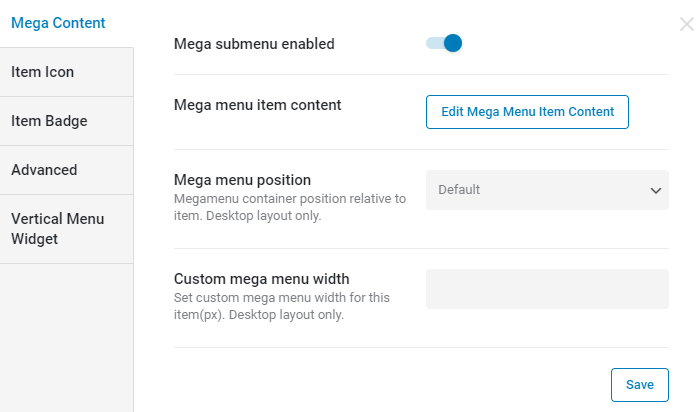Open the Item Badge tab
The image size is (700, 412).
tap(67, 121)
